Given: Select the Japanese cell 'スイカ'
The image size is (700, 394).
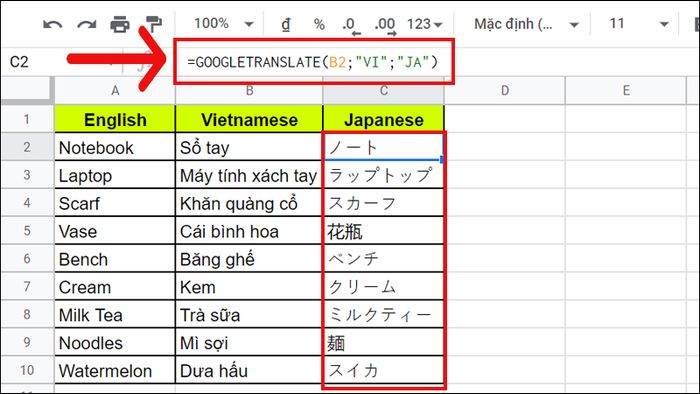Looking at the screenshot, I should tap(383, 370).
